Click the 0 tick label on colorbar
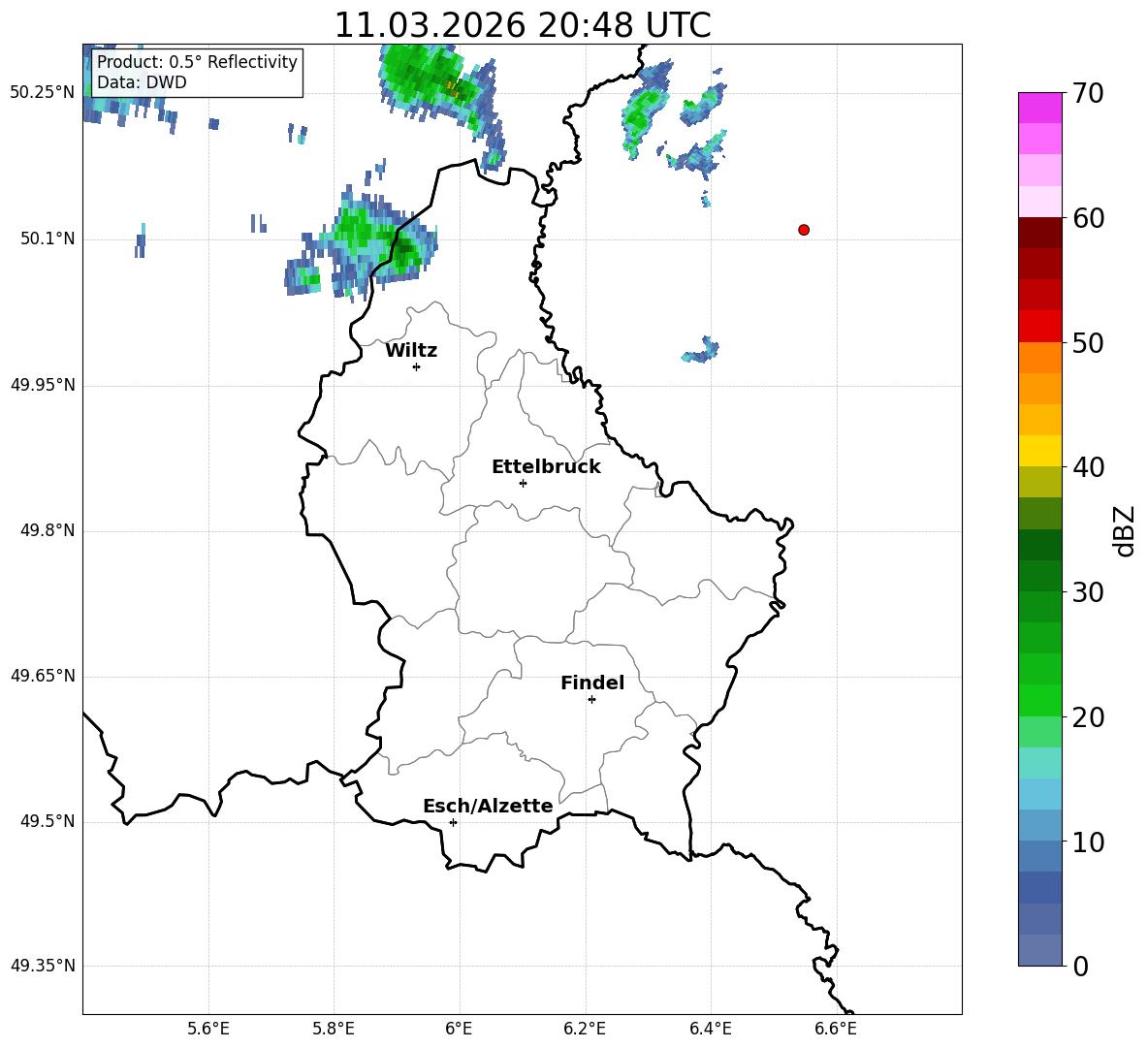 pyautogui.click(x=1080, y=967)
